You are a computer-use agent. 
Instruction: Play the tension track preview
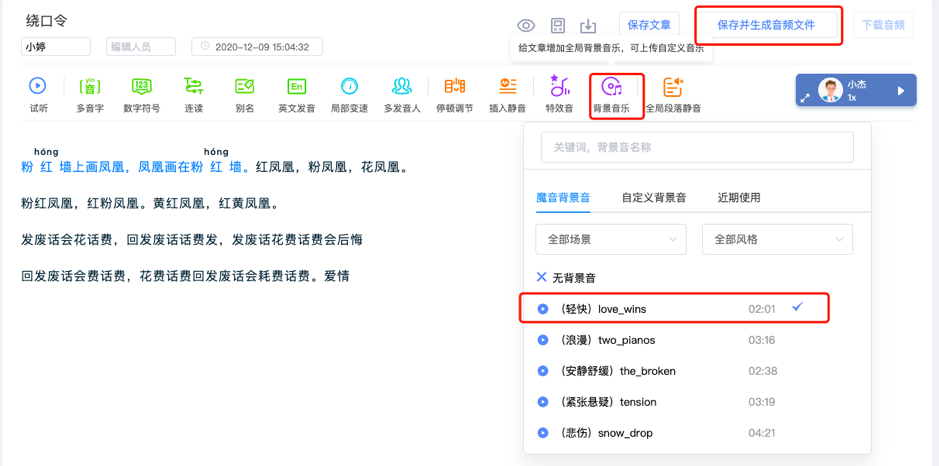pos(543,401)
